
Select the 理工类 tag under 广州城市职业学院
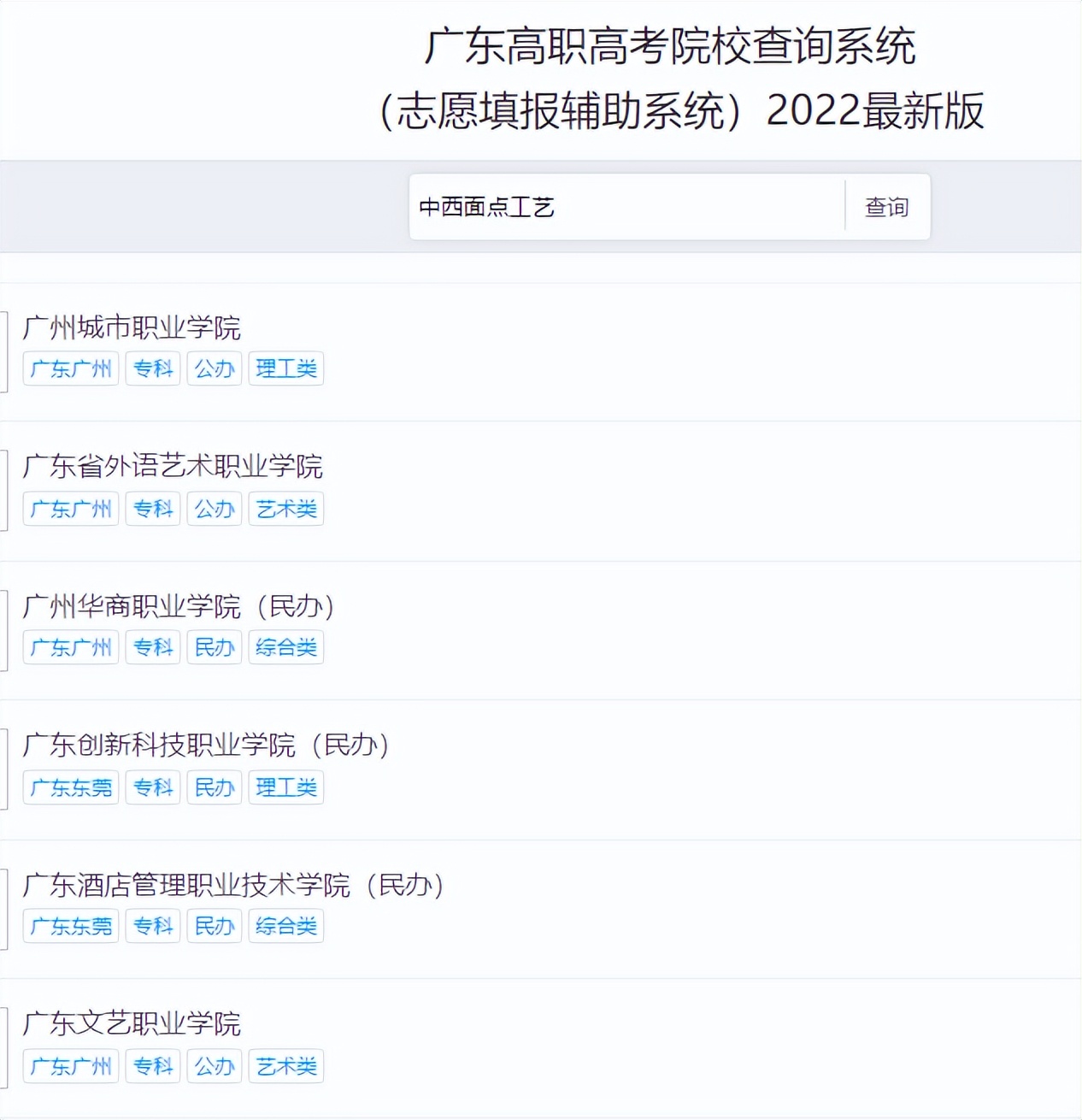tap(285, 368)
